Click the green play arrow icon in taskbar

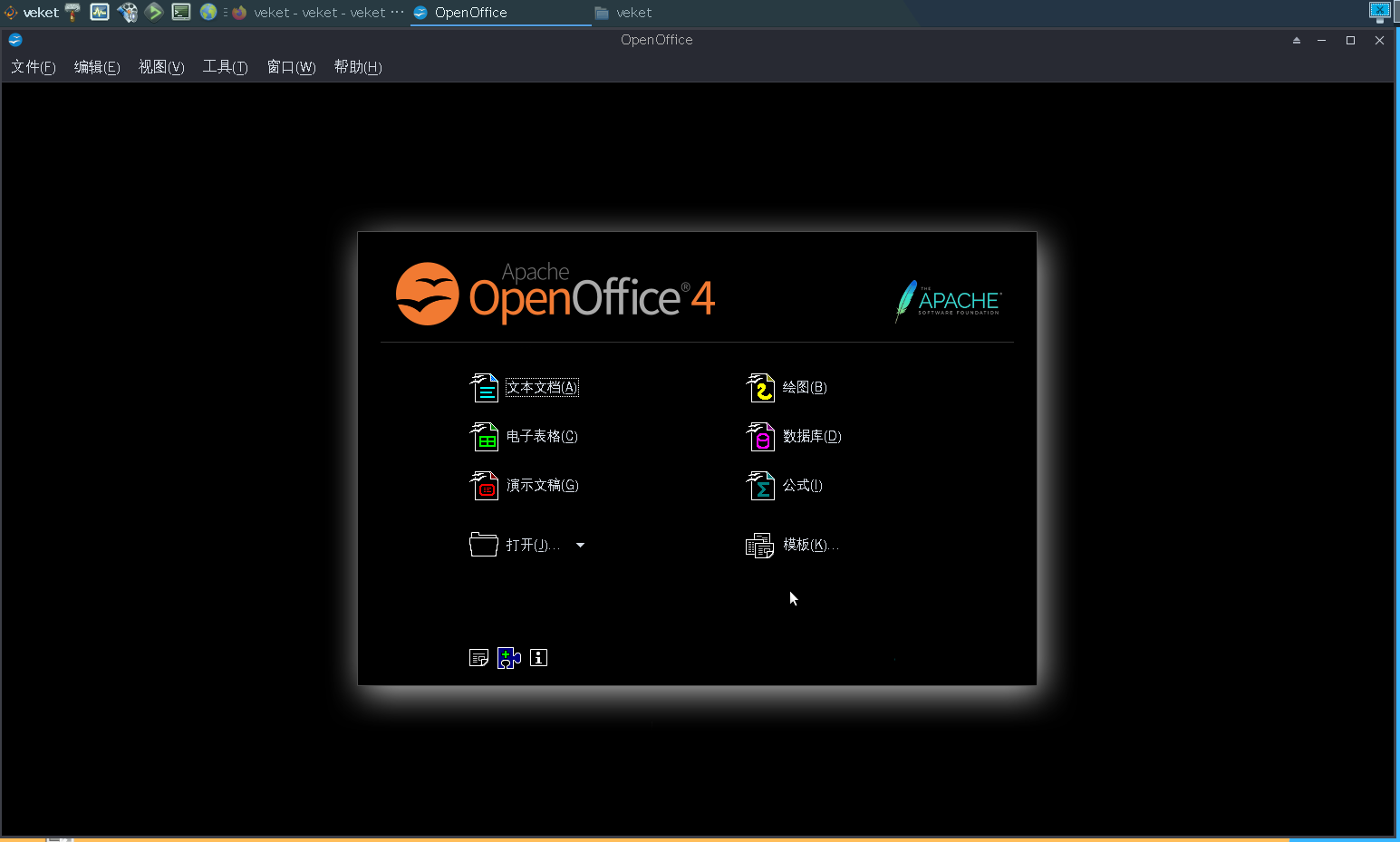click(154, 12)
